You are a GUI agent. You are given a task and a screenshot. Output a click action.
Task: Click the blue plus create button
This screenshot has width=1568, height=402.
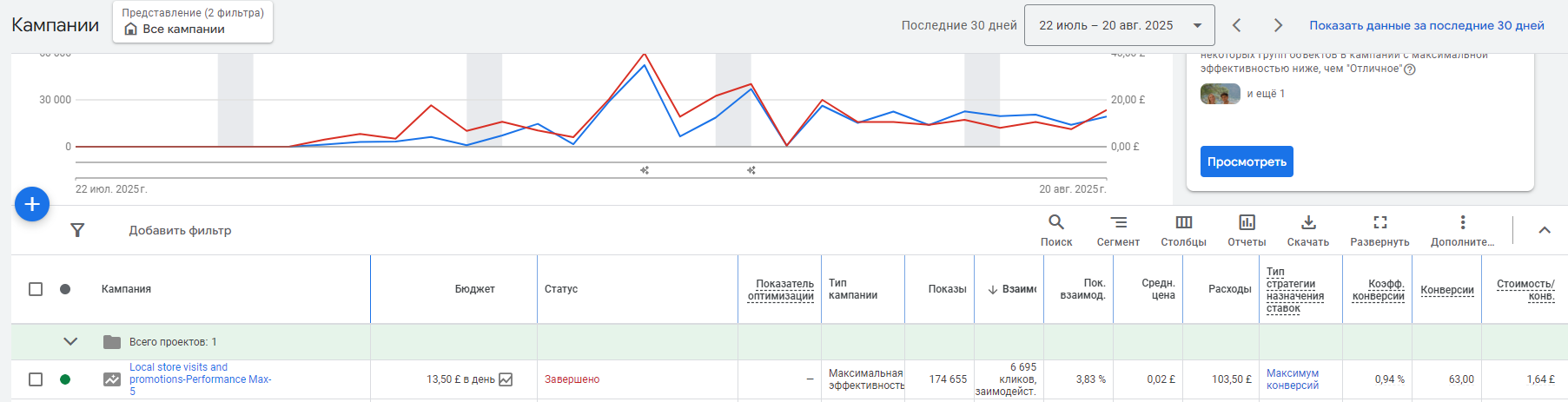pos(32,204)
